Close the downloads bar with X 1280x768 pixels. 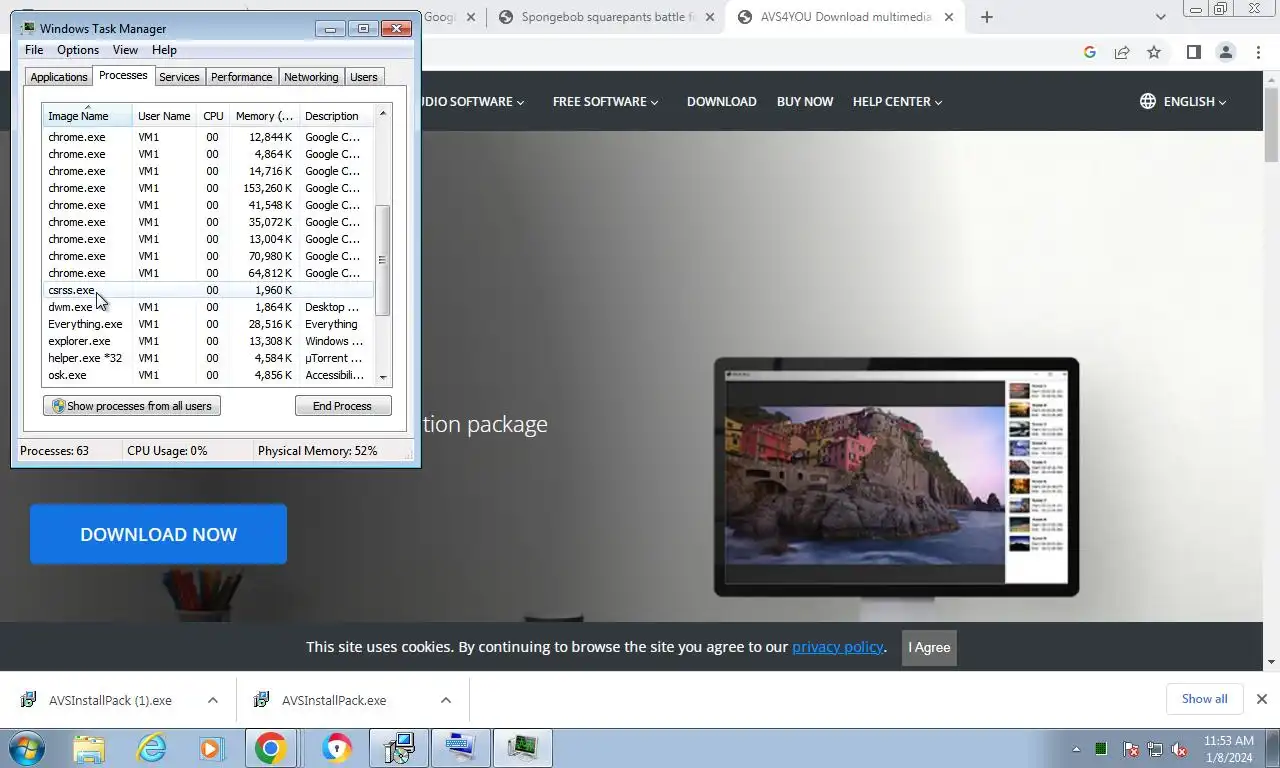[x=1261, y=699]
